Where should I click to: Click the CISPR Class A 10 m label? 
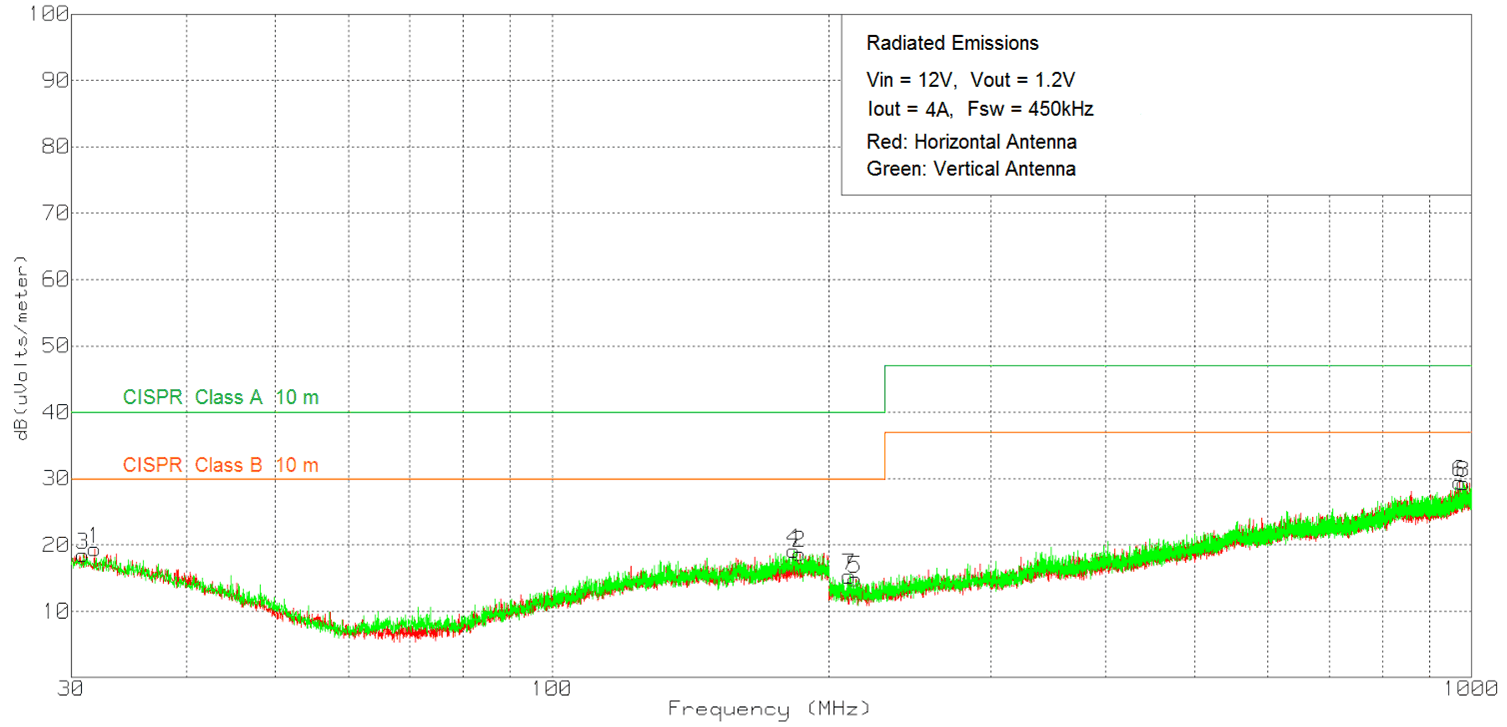(222, 396)
